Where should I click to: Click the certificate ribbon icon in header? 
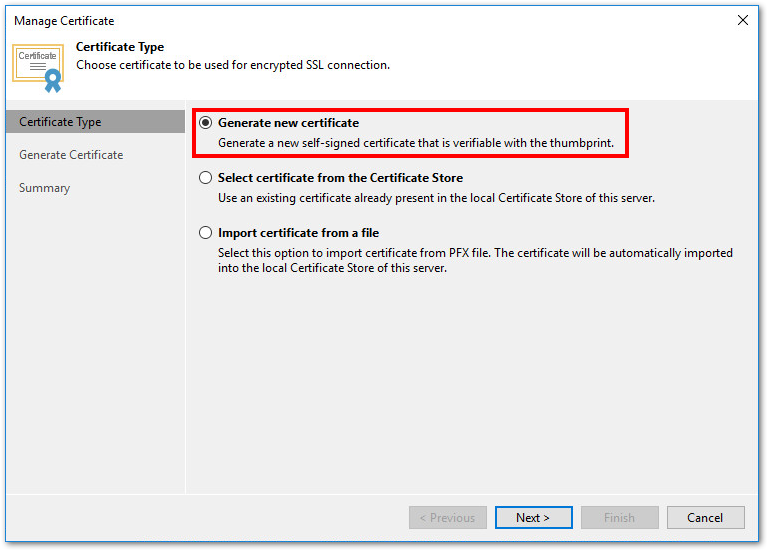click(38, 64)
